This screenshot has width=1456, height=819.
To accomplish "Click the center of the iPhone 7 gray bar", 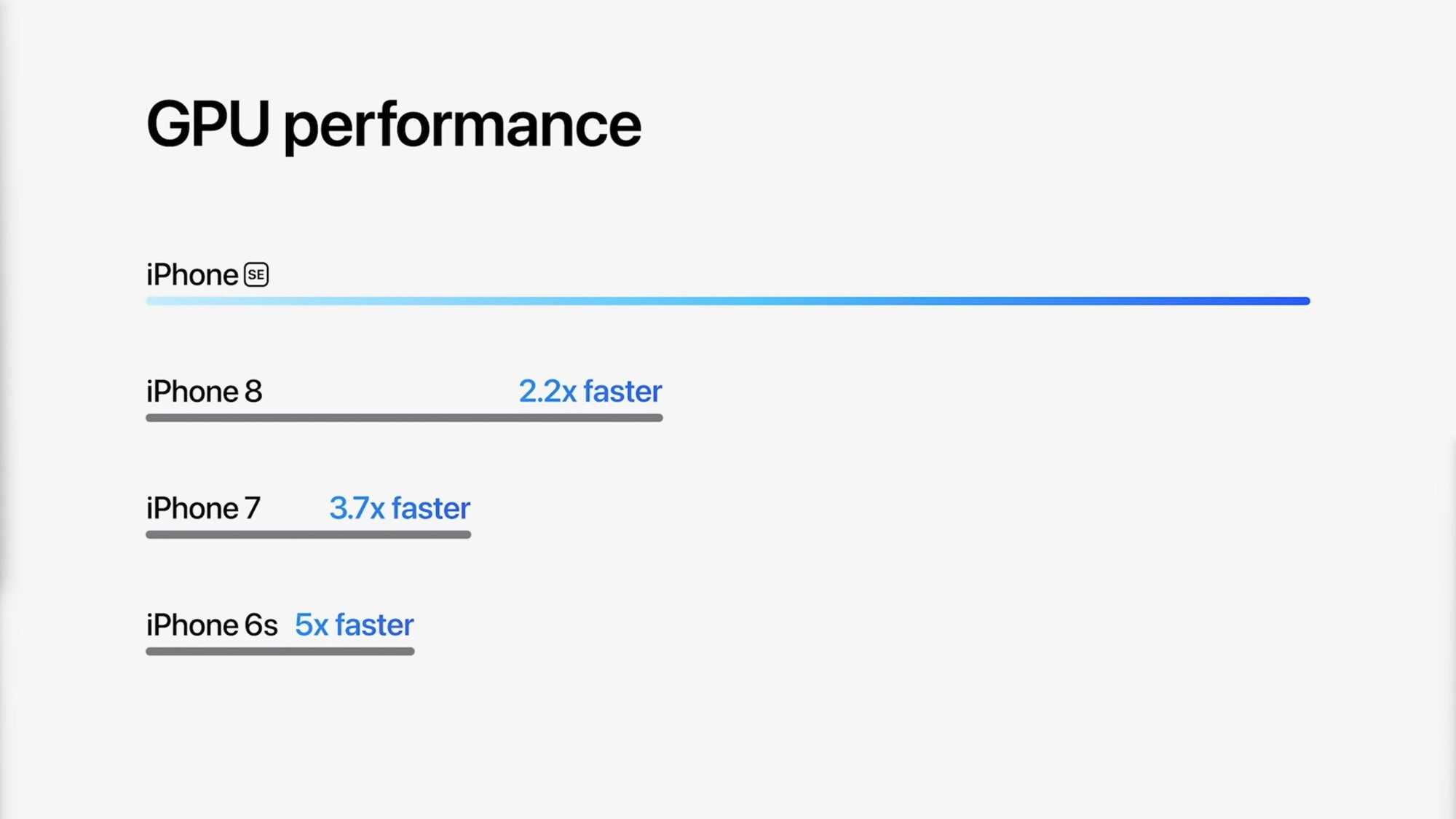I will 308,534.
